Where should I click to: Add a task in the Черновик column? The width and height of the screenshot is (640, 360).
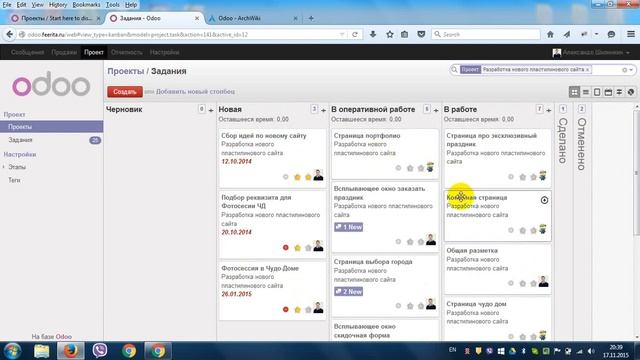211,110
